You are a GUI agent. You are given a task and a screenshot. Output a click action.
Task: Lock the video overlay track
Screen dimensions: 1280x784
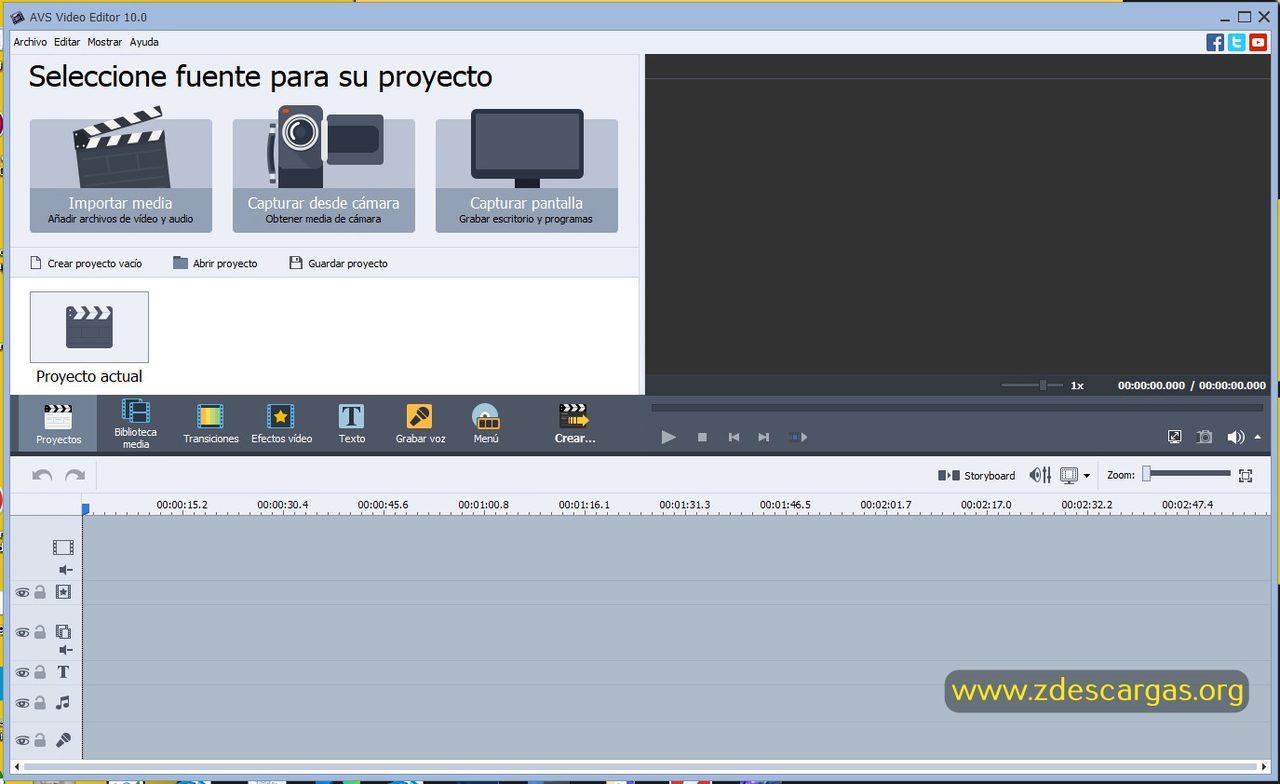pyautogui.click(x=40, y=632)
